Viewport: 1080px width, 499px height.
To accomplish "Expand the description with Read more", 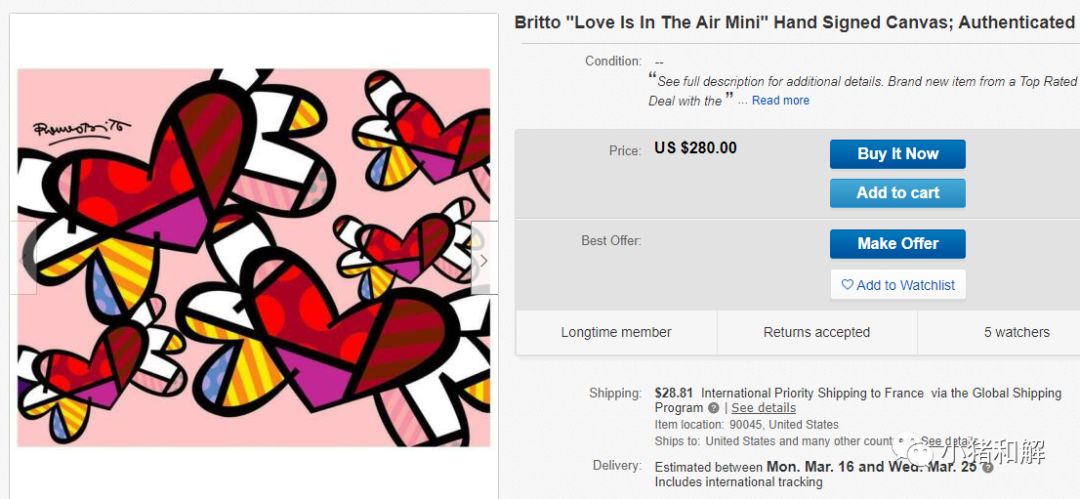I will click(x=780, y=100).
